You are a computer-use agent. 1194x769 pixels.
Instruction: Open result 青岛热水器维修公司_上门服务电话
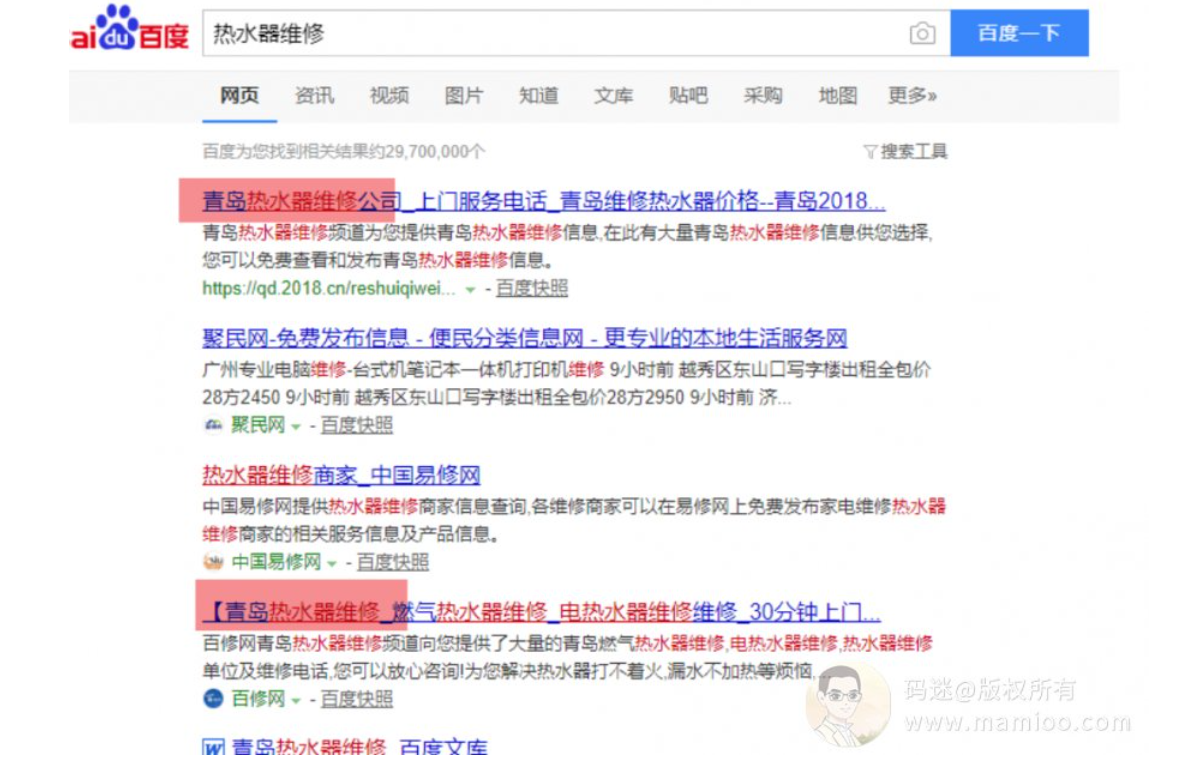click(544, 201)
